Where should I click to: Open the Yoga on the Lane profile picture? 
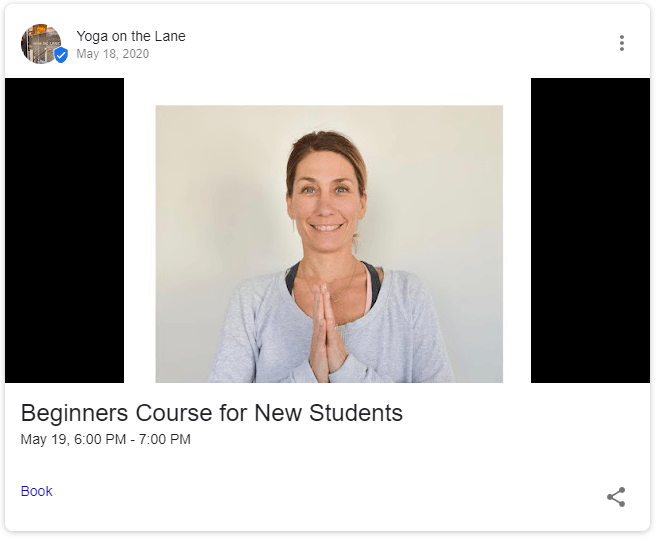38,43
